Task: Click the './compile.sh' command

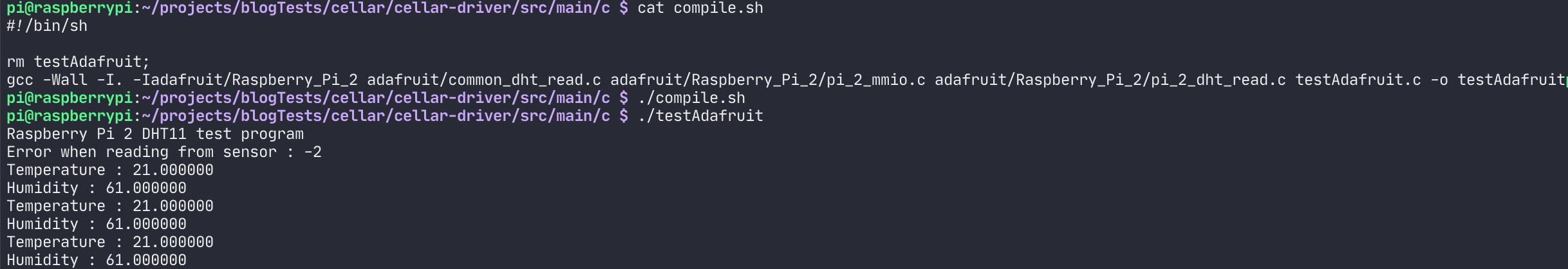Action: [691, 98]
